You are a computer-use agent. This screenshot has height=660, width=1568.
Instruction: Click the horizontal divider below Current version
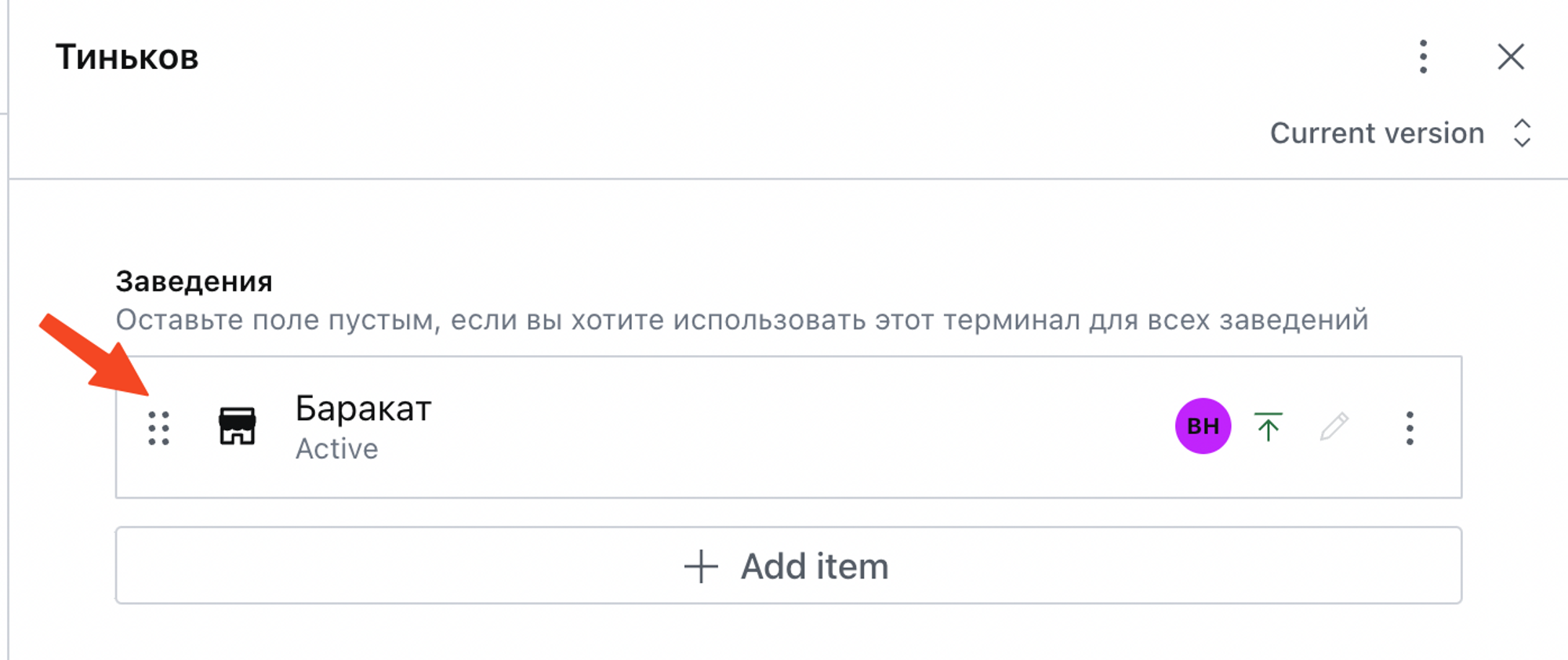click(x=784, y=179)
